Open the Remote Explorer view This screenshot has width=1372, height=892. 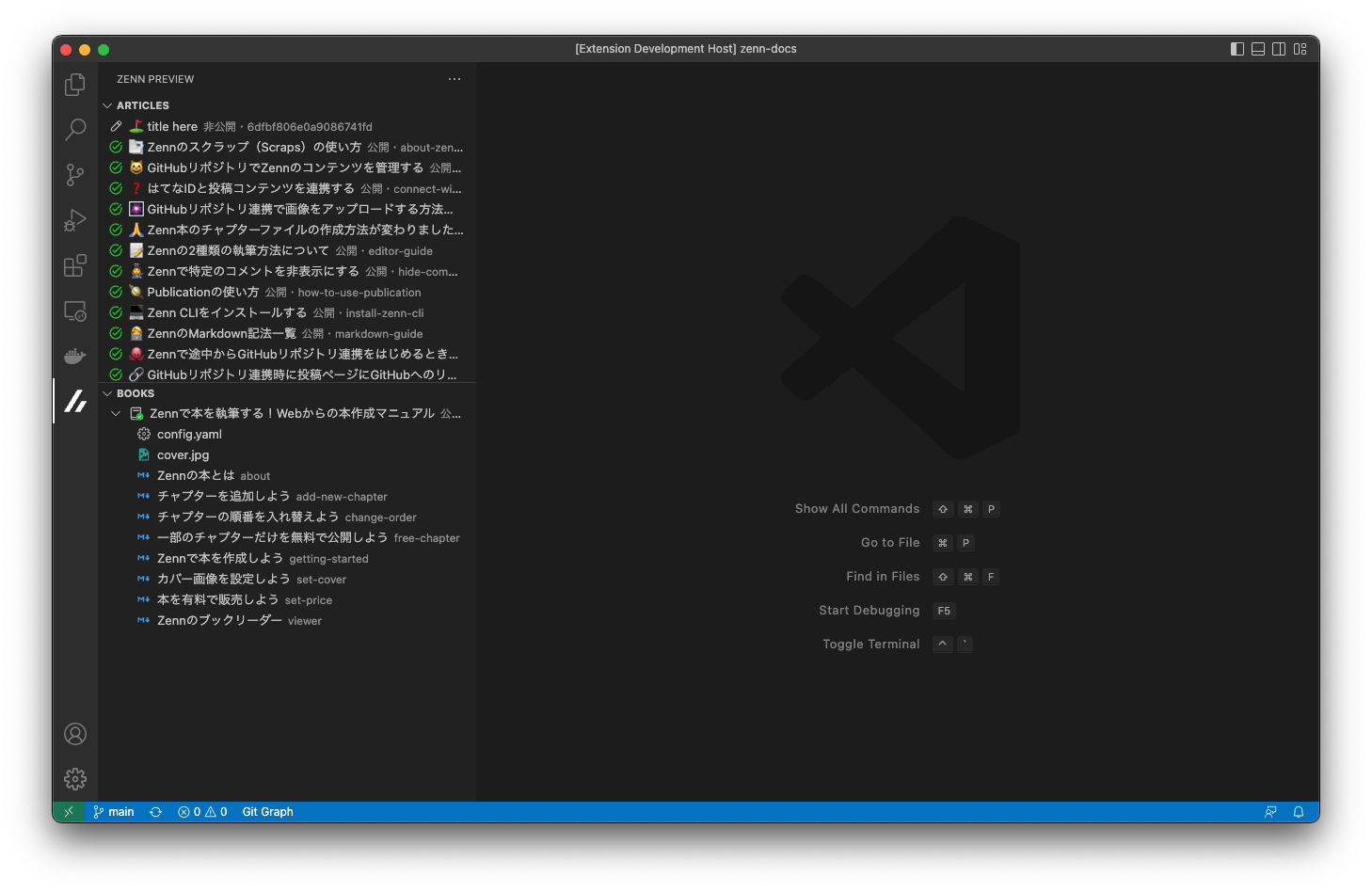[75, 311]
